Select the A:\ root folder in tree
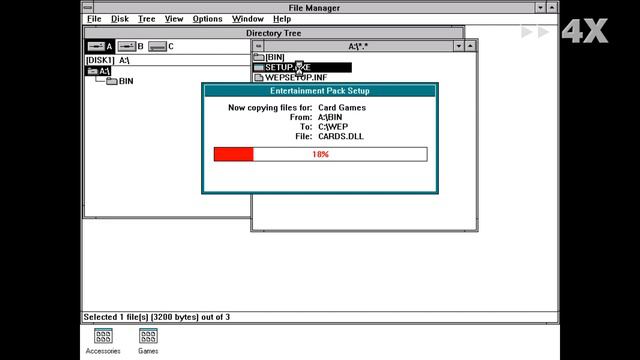 [98, 71]
